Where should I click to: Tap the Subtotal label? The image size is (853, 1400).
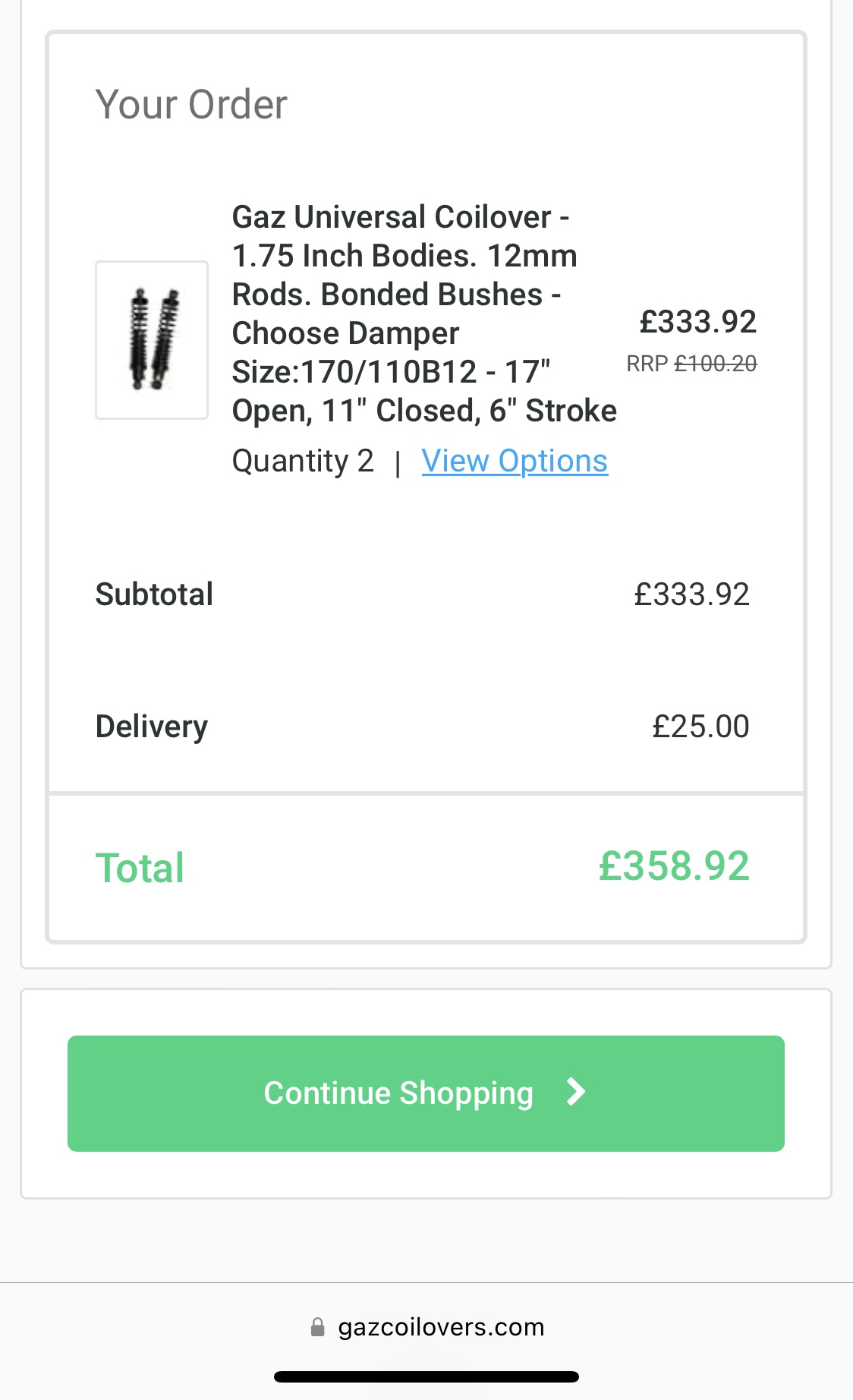point(154,594)
